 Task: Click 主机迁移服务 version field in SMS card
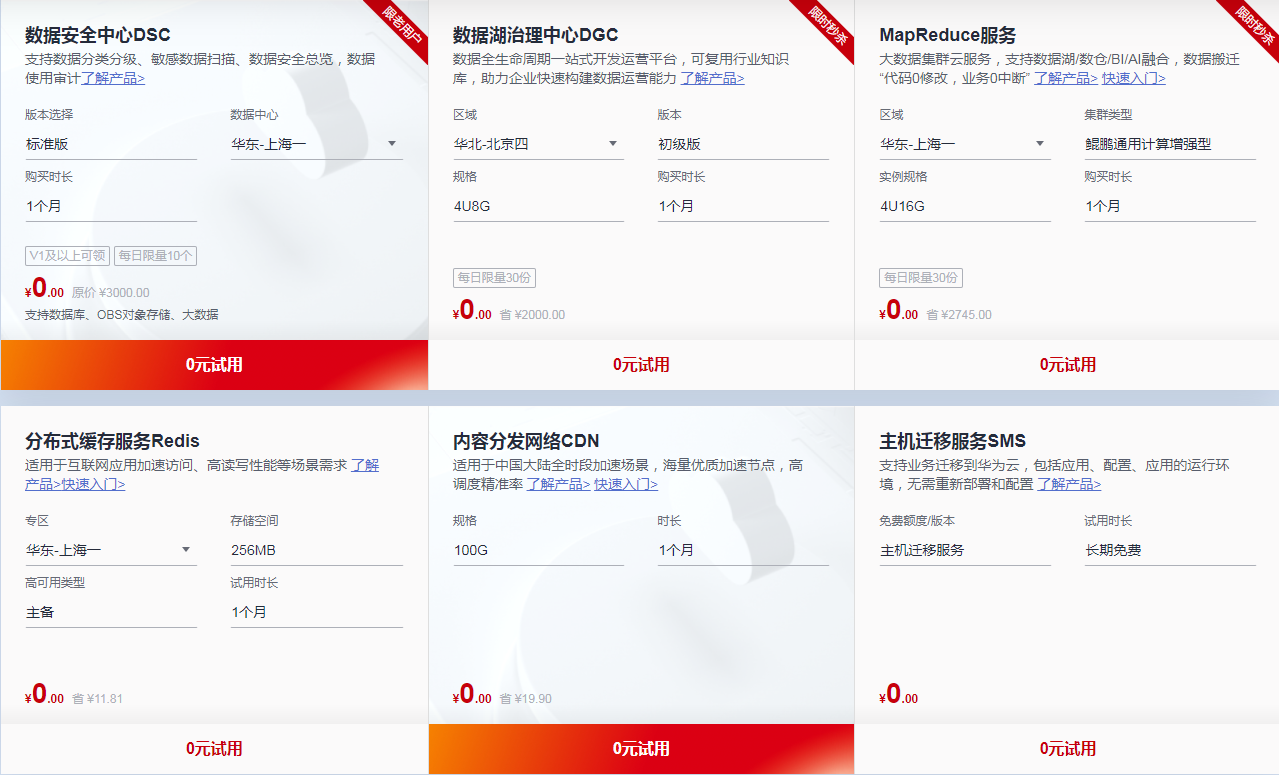click(965, 550)
